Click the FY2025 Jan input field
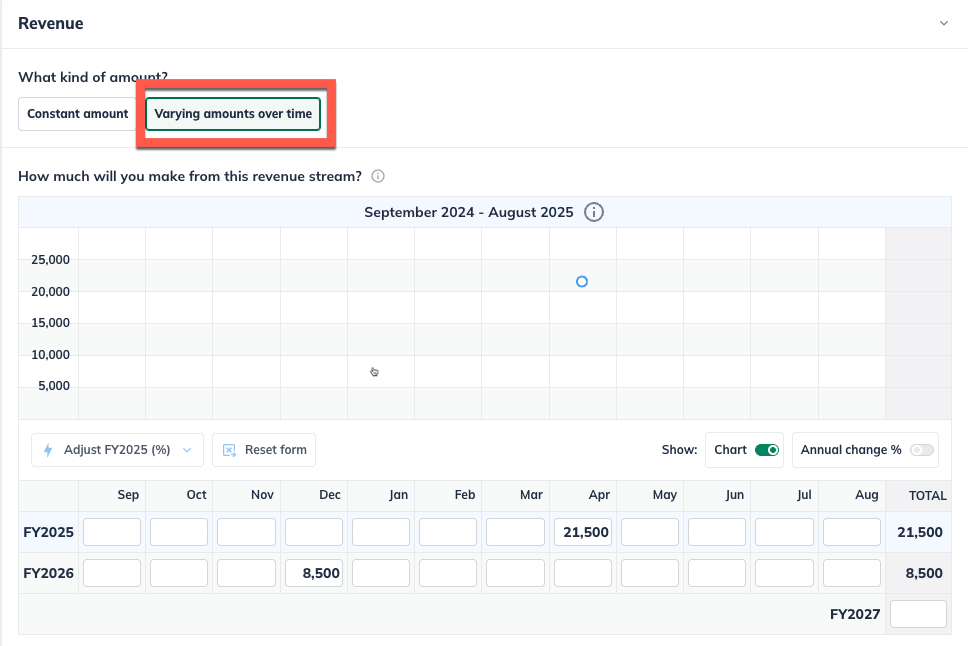 [381, 532]
